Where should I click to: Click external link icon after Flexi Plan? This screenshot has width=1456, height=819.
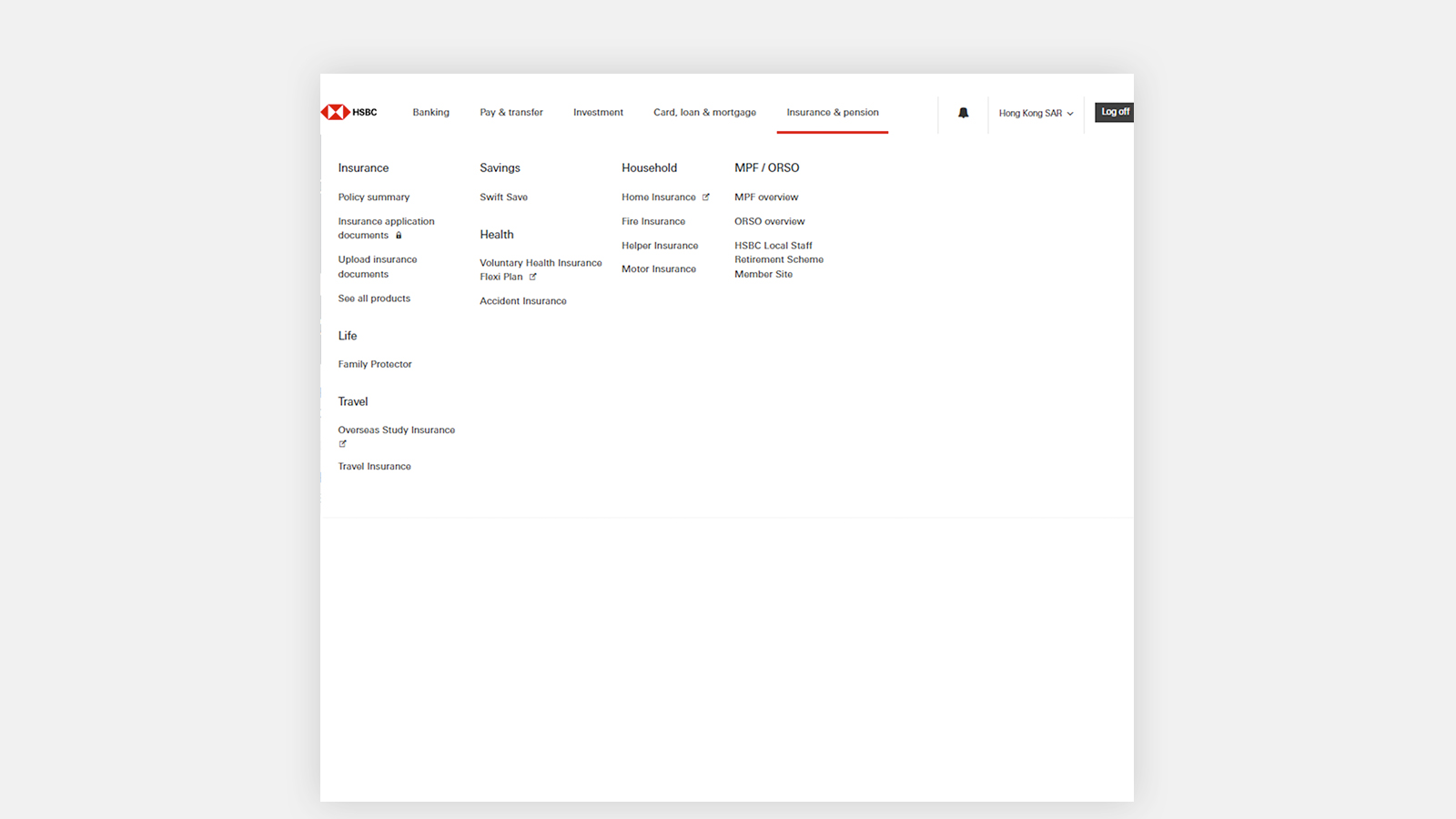[x=533, y=277]
